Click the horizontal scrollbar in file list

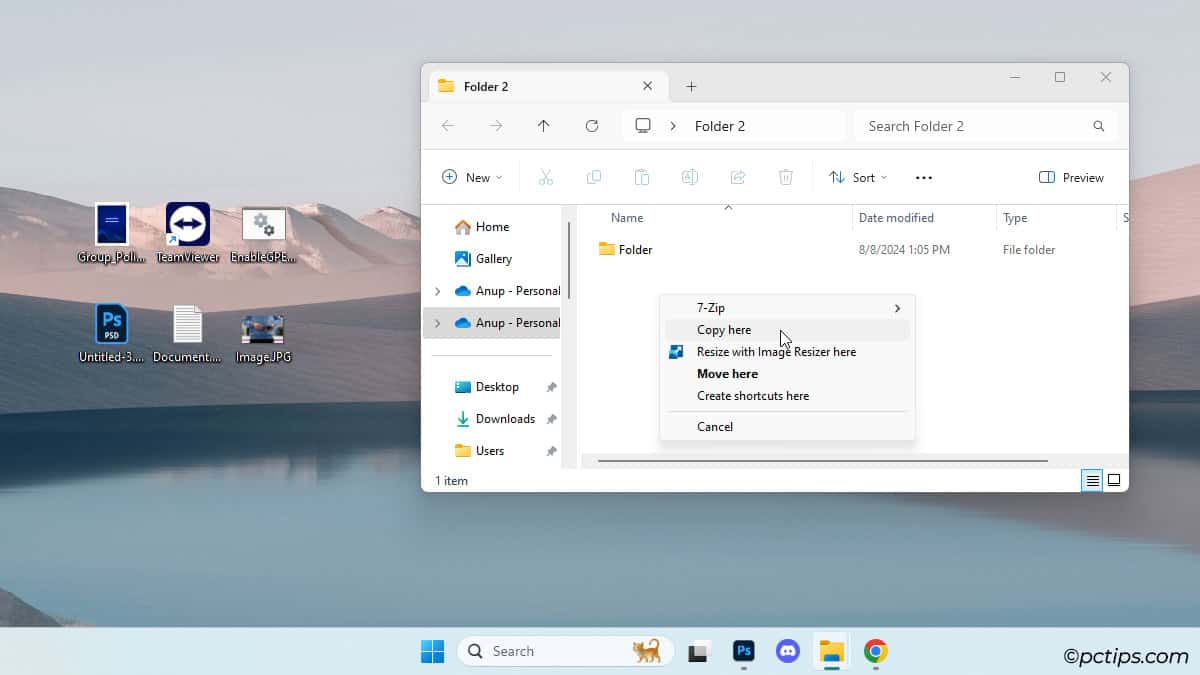pyautogui.click(x=822, y=461)
